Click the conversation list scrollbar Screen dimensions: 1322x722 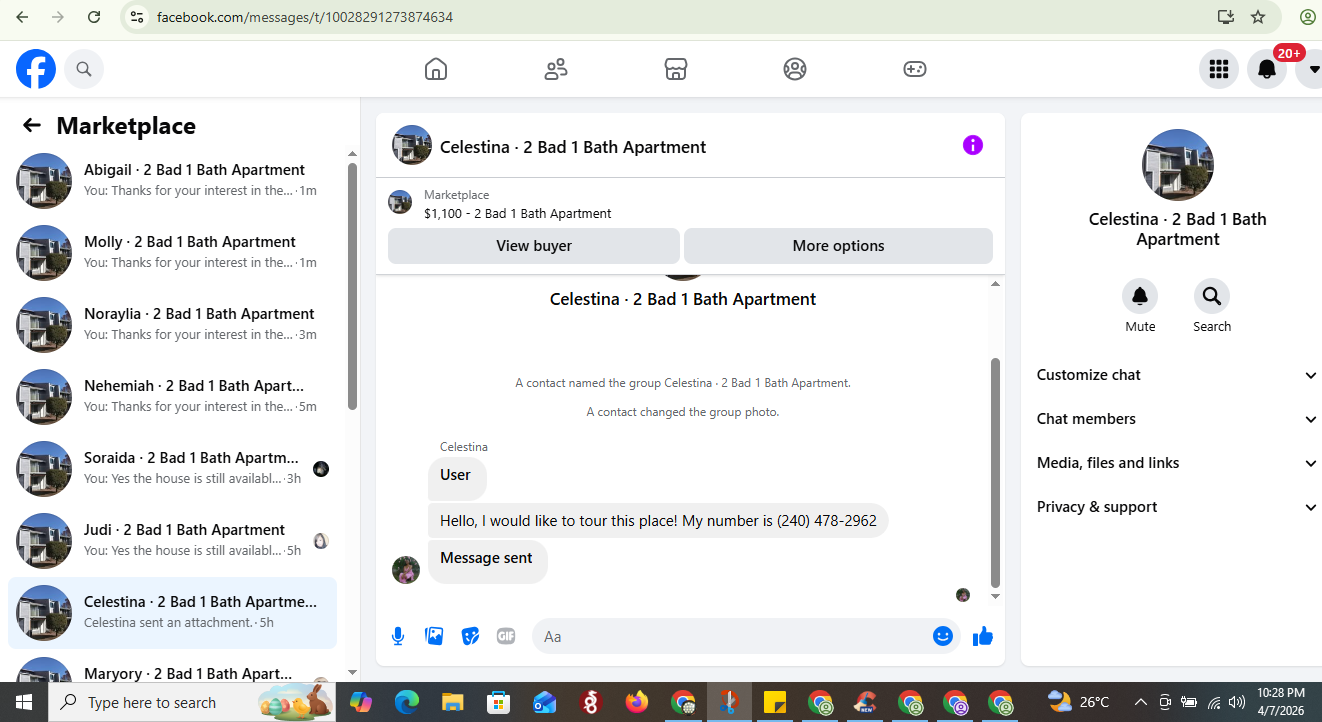352,285
